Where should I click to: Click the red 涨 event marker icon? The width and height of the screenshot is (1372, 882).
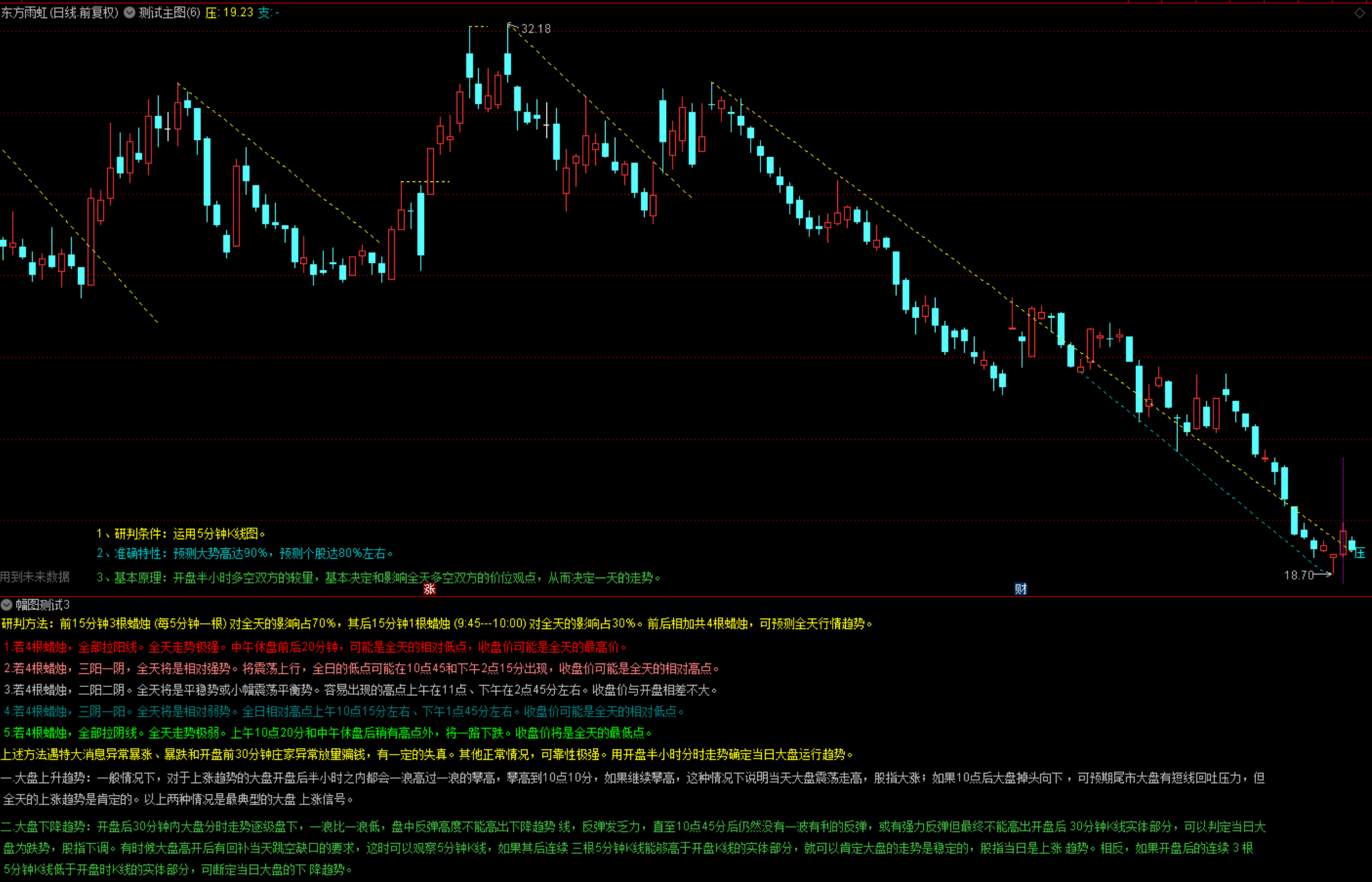coord(429,589)
